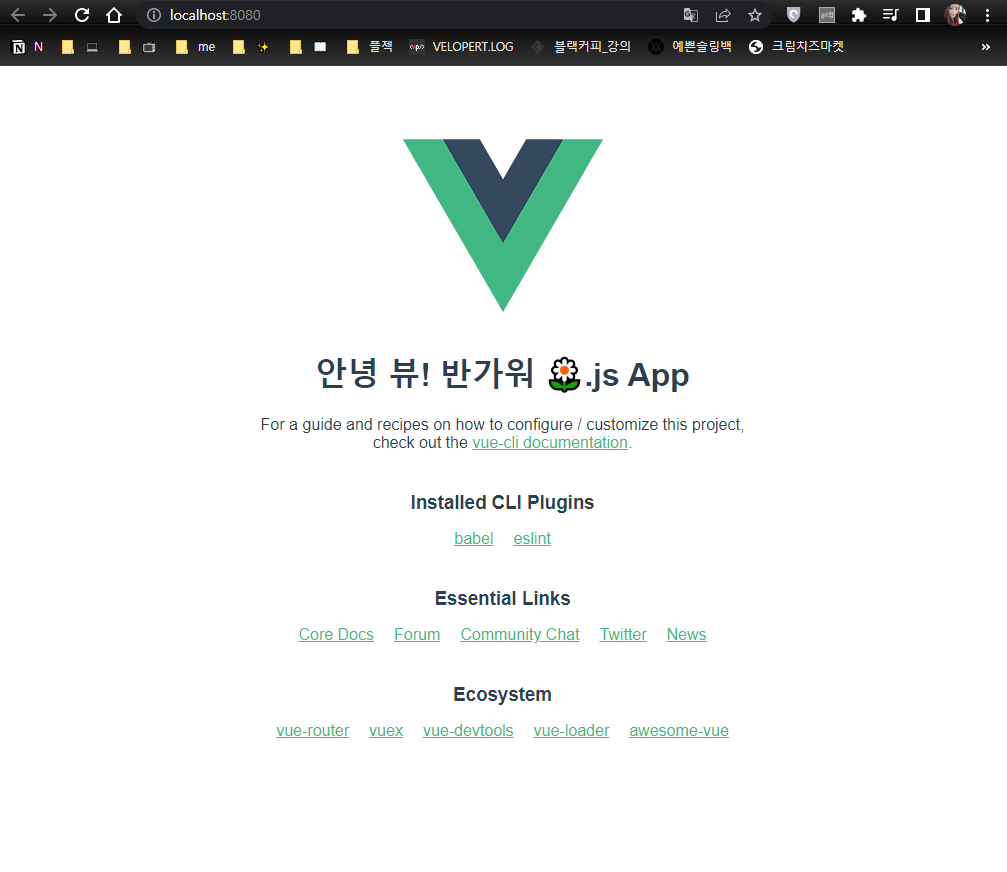Open the Notion N bookmark
The width and height of the screenshot is (1007, 872).
pos(28,47)
